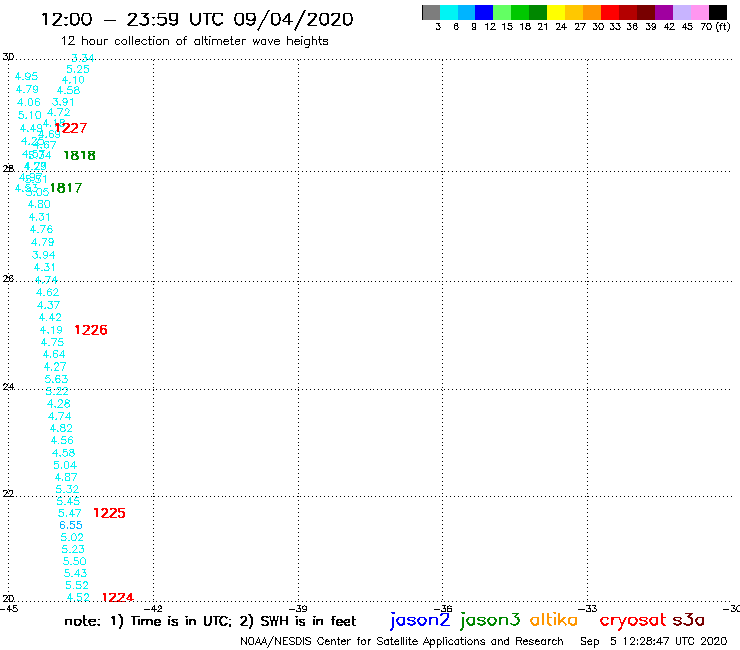Image resolution: width=740 pixels, height=650 pixels.
Task: Click the wave height value 4.95
Action: 26,76
